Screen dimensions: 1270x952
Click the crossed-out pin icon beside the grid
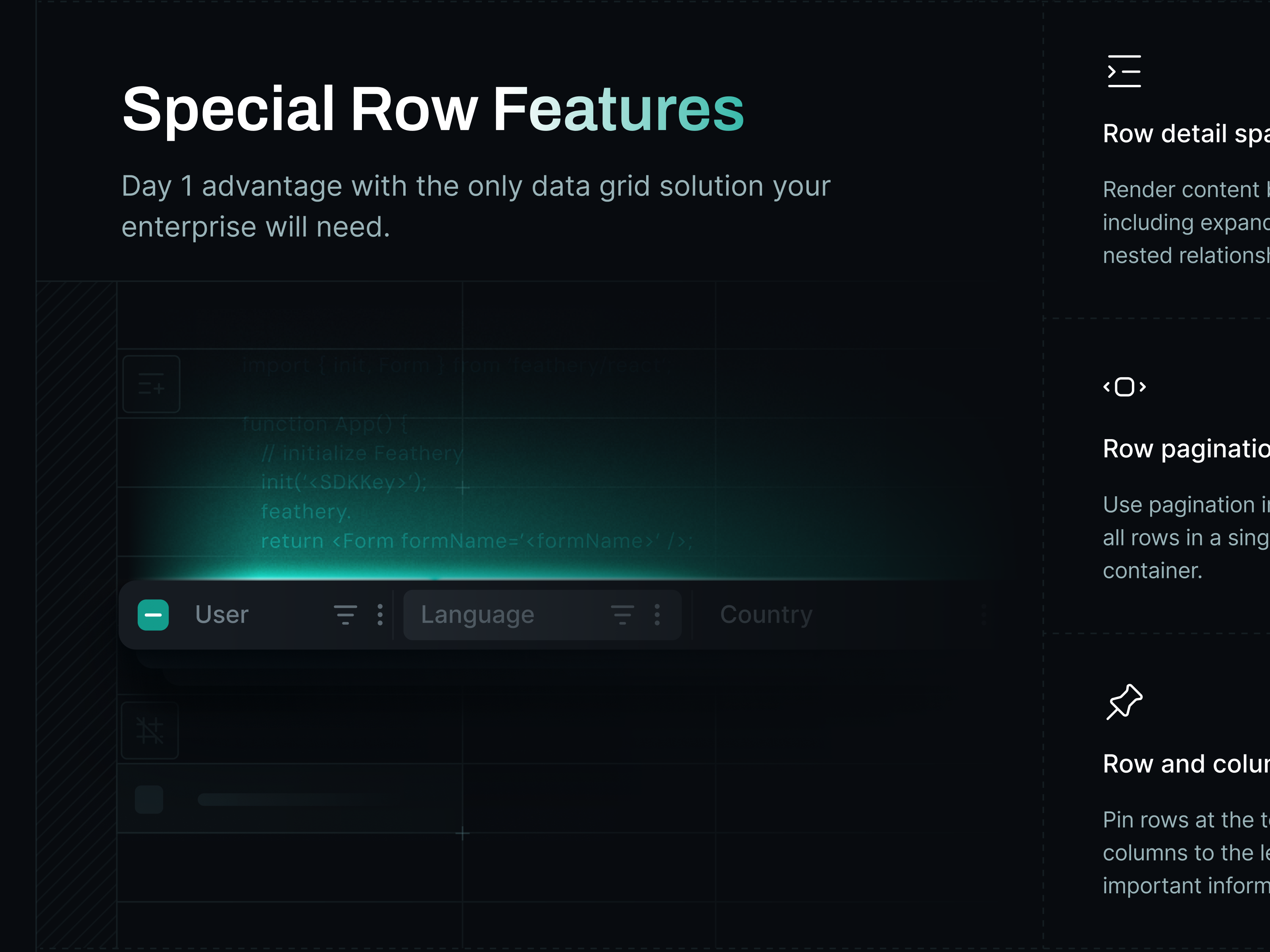pos(149,729)
